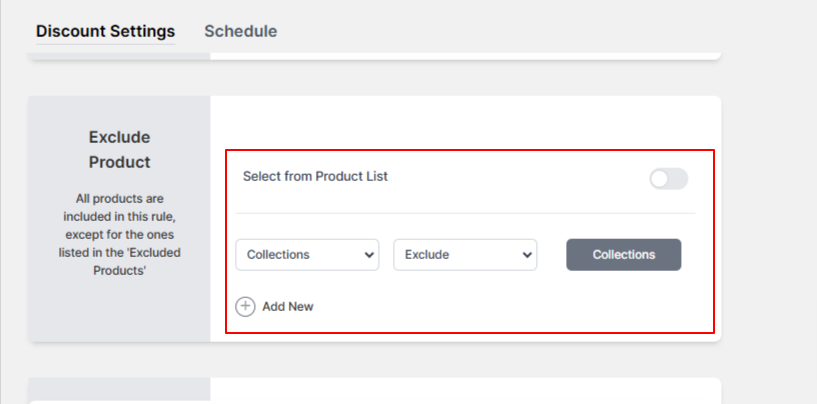Click the Add New text link
The height and width of the screenshot is (404, 817).
[288, 307]
